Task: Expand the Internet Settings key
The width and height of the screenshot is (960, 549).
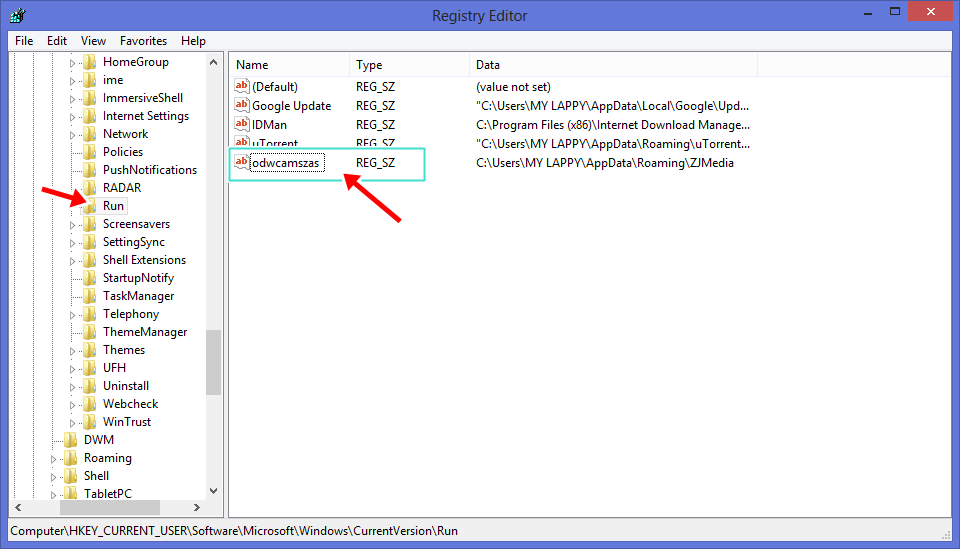Action: tap(72, 117)
